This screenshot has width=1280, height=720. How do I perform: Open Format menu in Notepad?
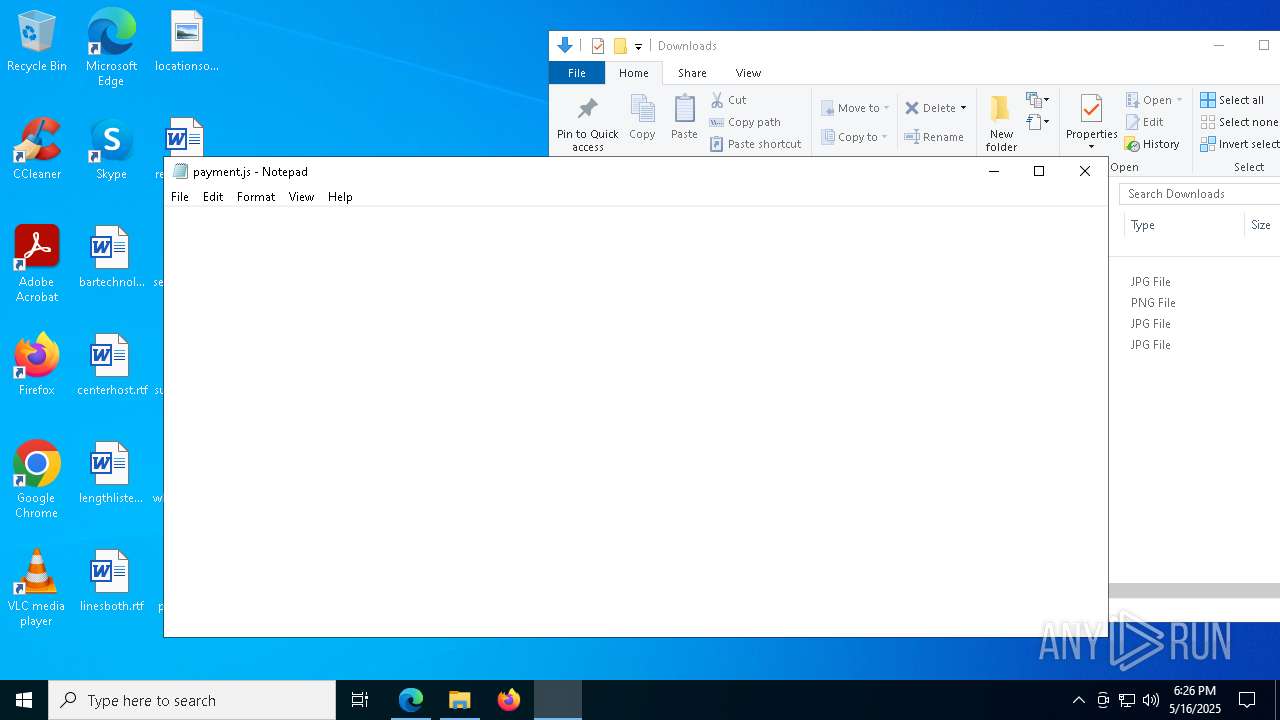pos(256,197)
